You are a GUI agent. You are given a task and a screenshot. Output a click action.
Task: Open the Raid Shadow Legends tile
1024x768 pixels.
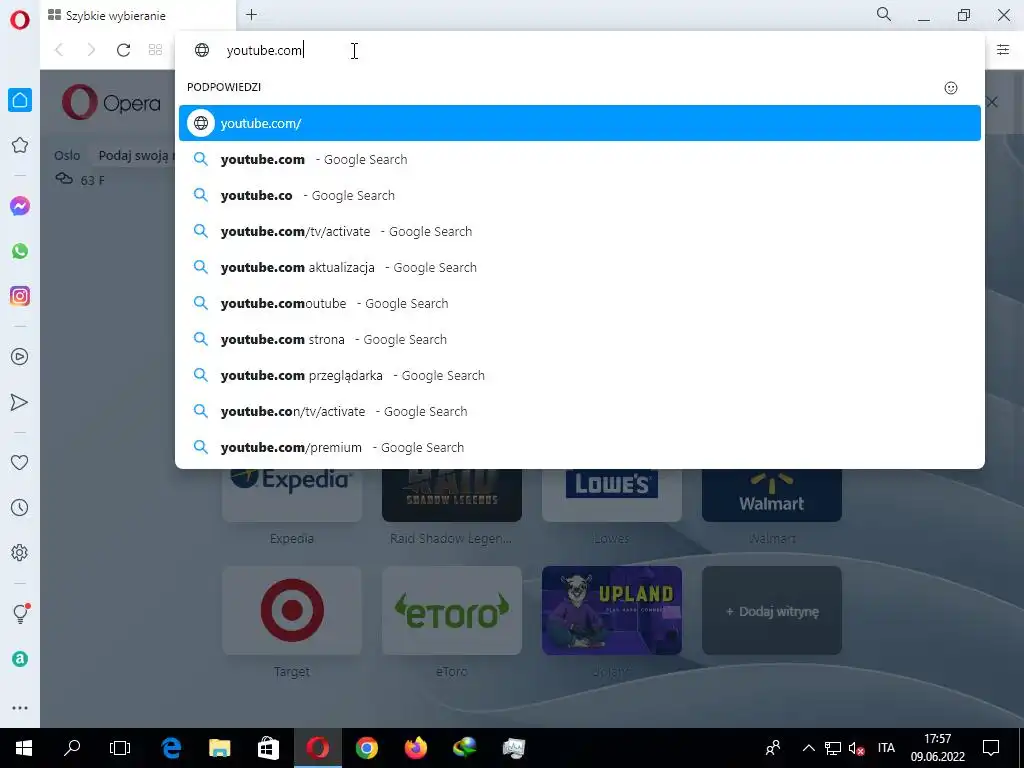coord(452,495)
